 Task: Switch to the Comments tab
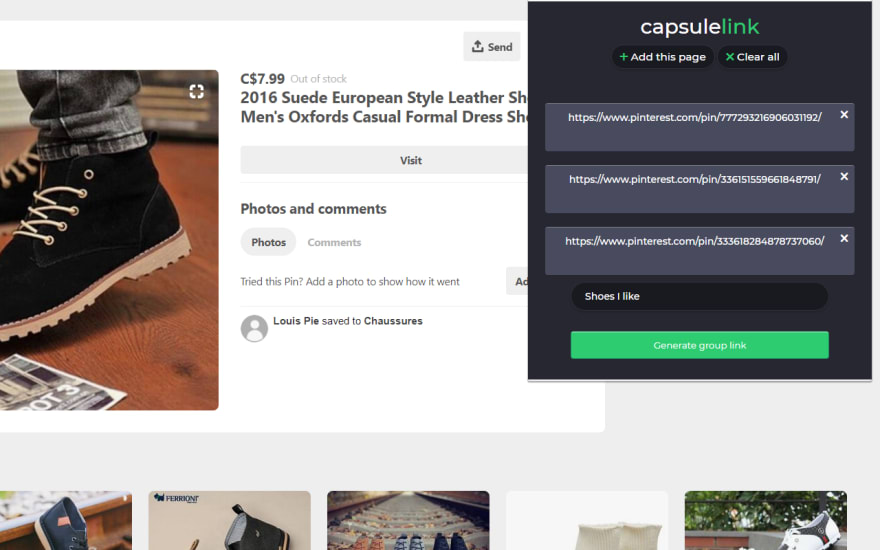[x=334, y=242]
